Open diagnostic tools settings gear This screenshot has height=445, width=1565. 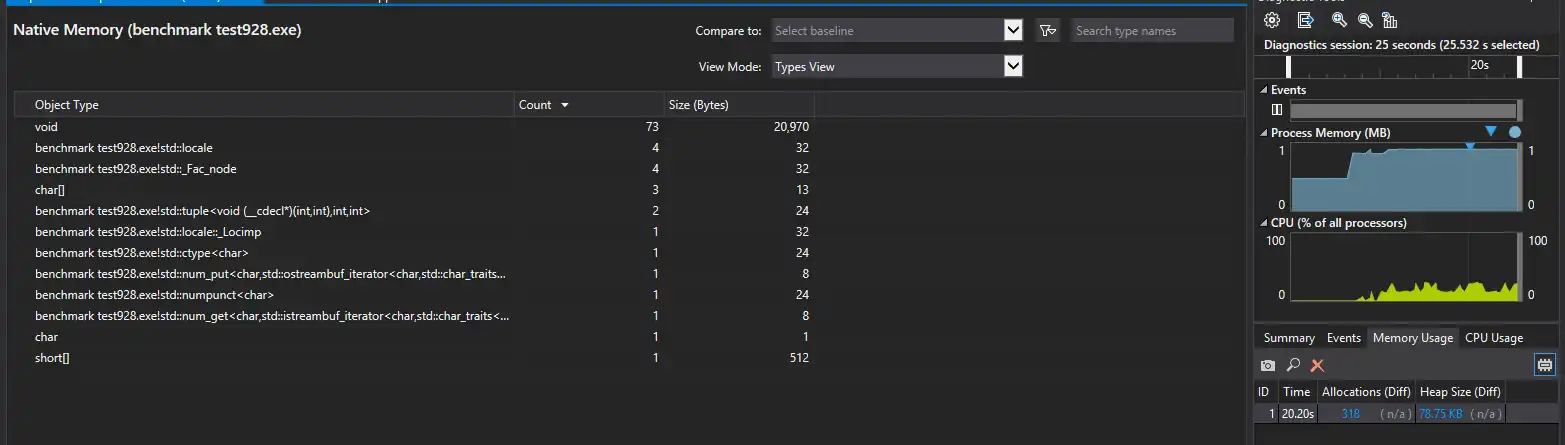[x=1271, y=20]
